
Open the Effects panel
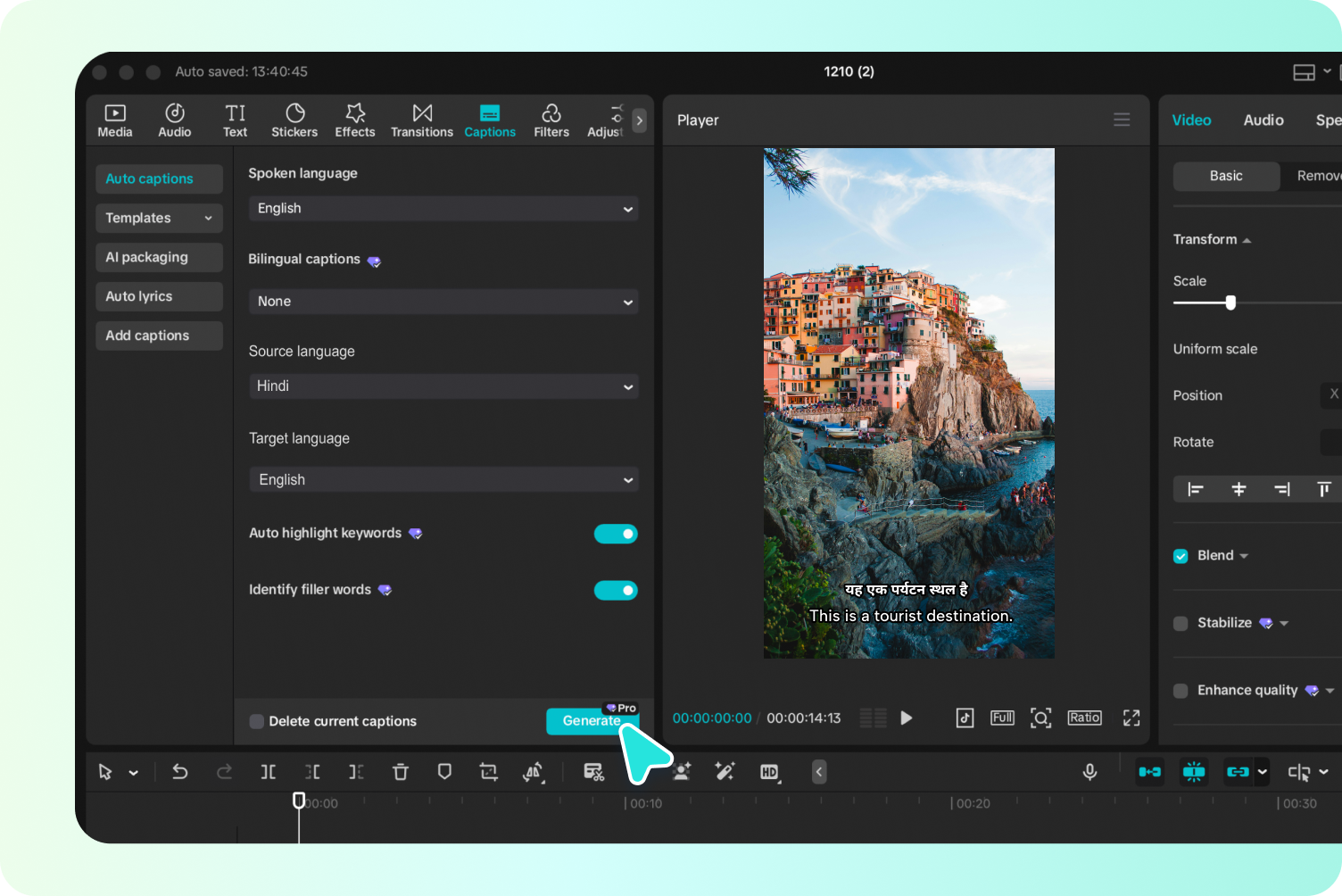pos(355,120)
